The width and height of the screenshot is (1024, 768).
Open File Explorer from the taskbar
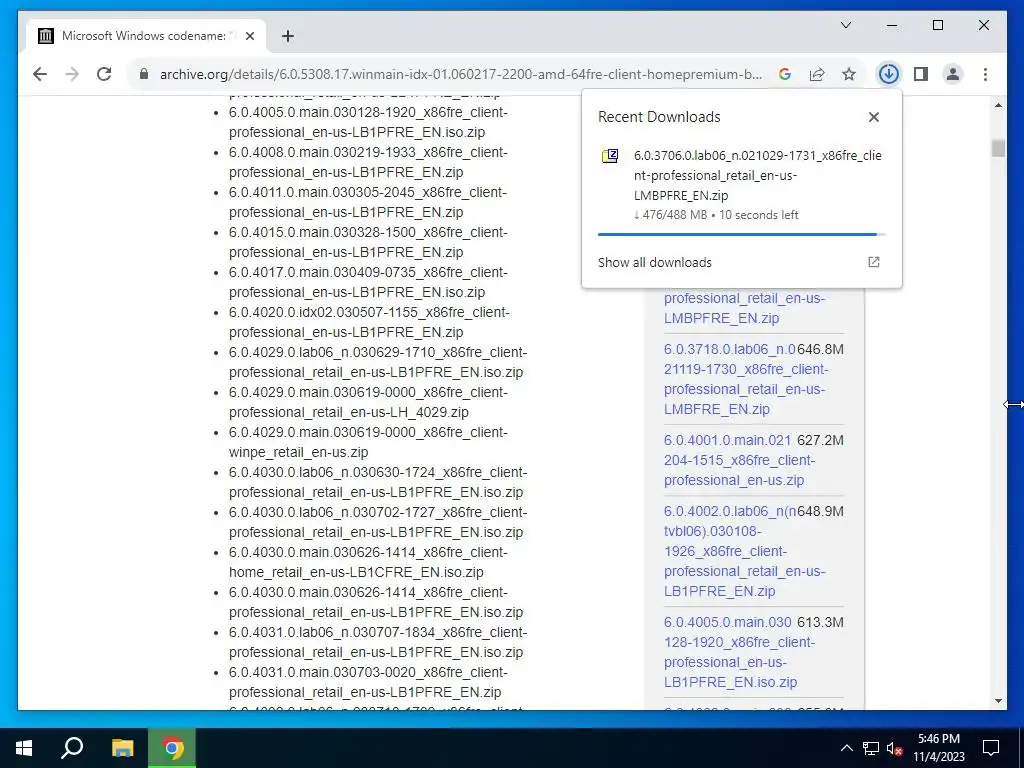point(122,748)
